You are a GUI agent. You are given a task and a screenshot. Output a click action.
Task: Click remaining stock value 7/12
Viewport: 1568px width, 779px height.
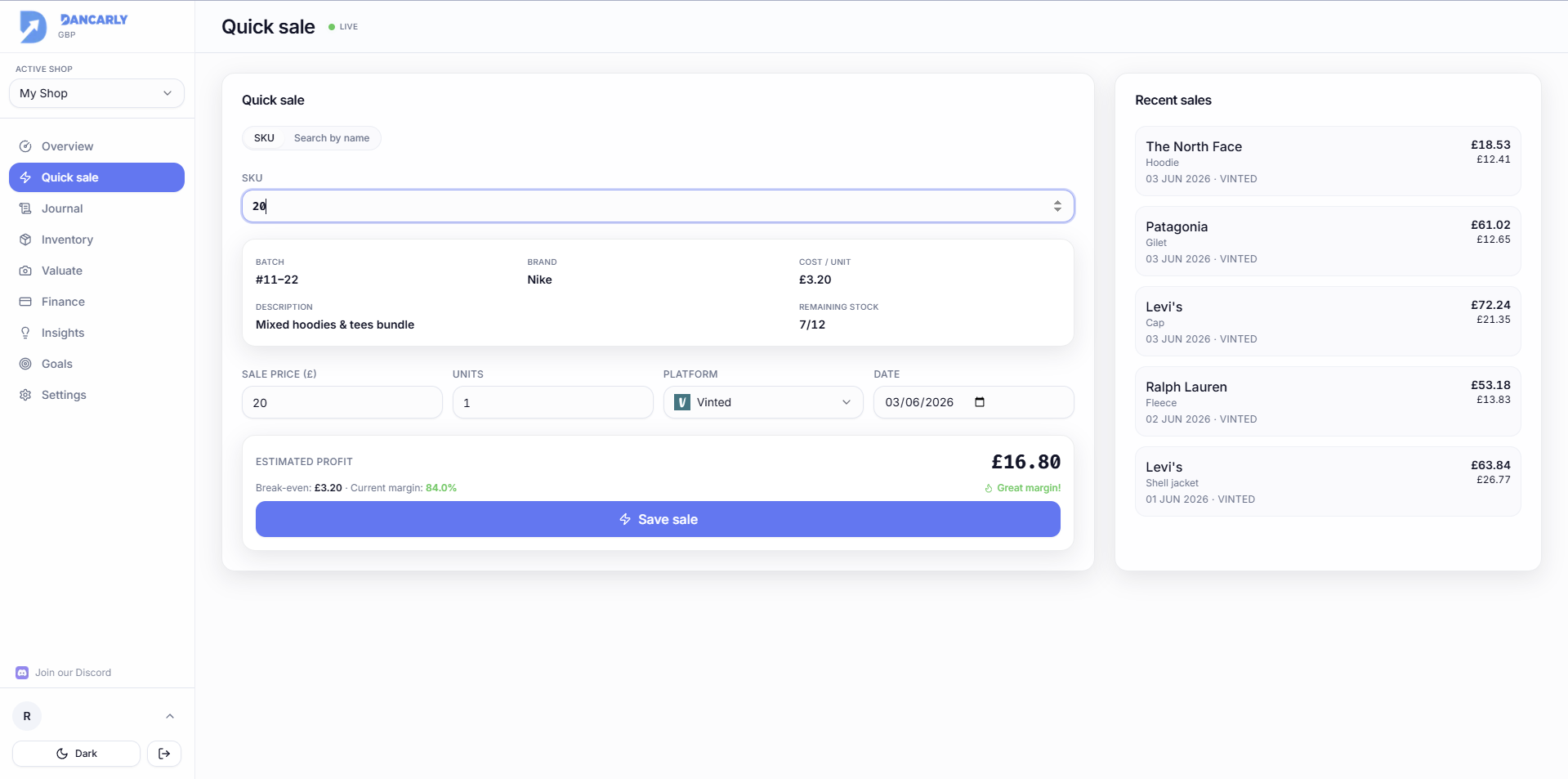point(812,325)
